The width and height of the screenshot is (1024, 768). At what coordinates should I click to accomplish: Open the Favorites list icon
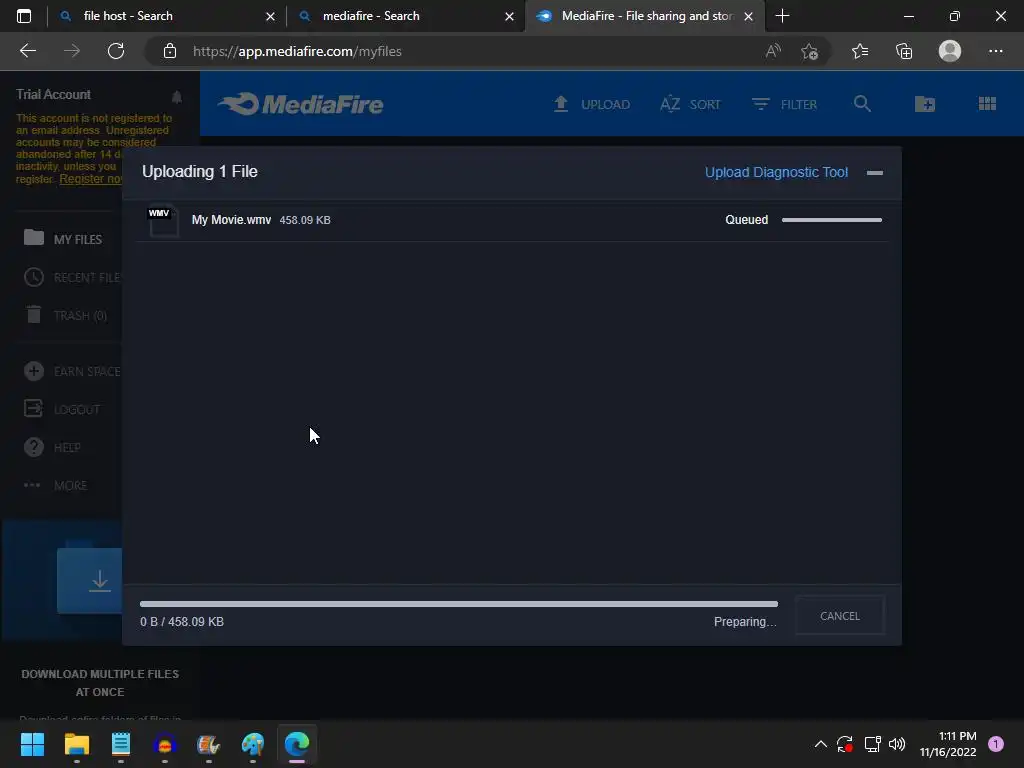coord(860,51)
